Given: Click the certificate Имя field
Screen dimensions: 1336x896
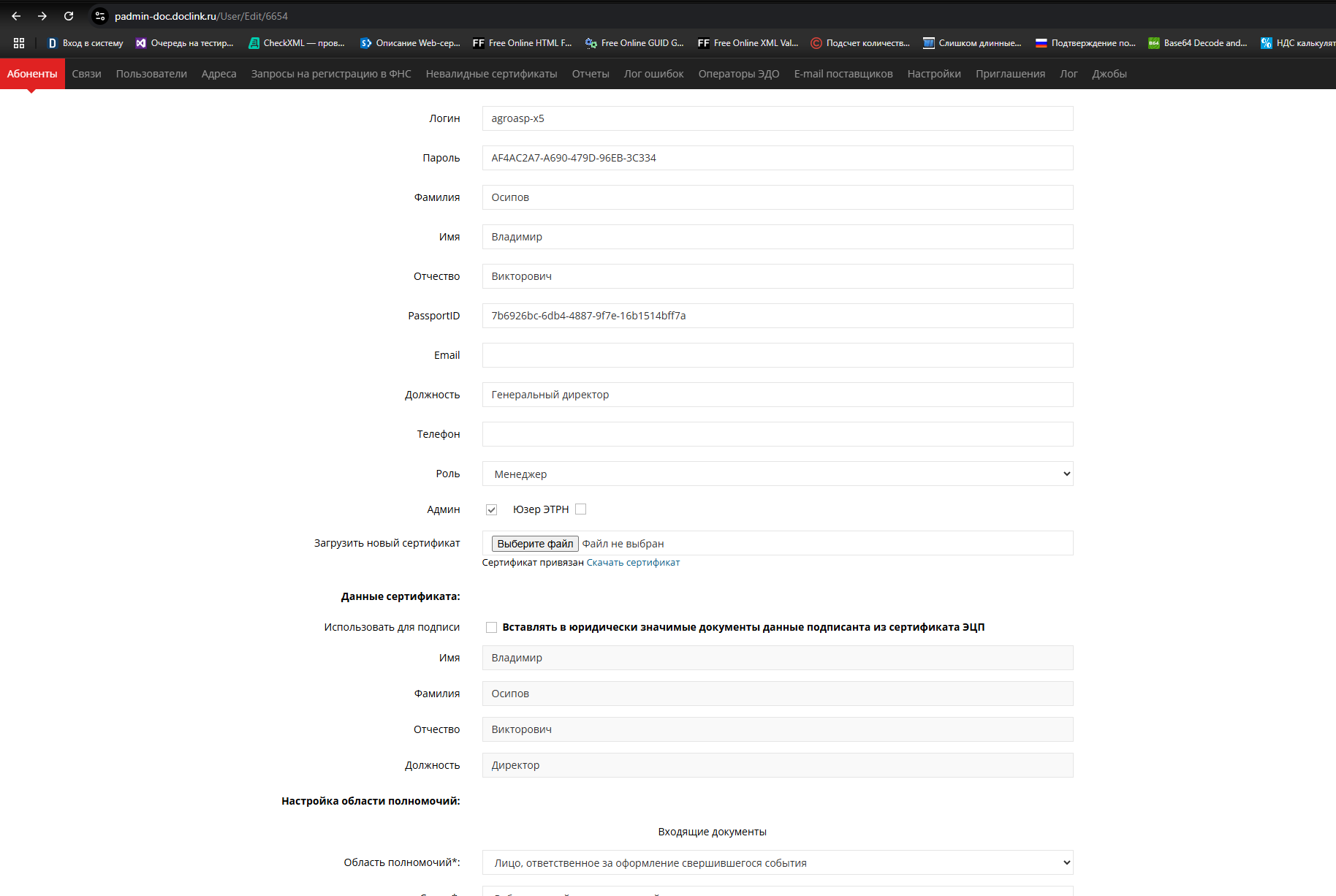Looking at the screenshot, I should 778,658.
